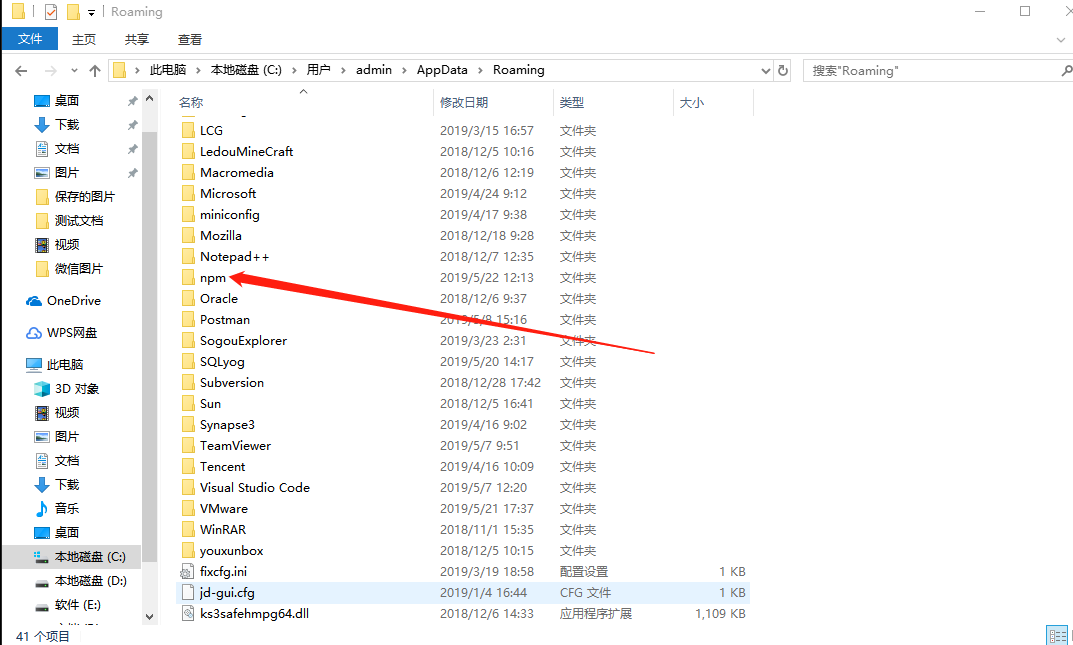
Task: Select 下载 in quick access sidebar
Action: coord(66,124)
